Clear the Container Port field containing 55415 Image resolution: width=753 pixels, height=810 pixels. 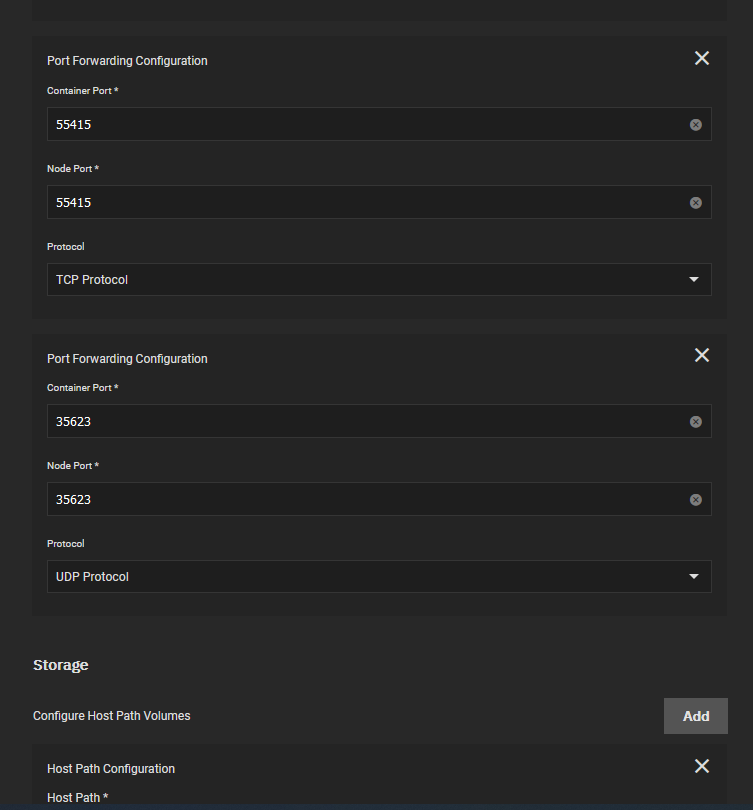coord(696,124)
